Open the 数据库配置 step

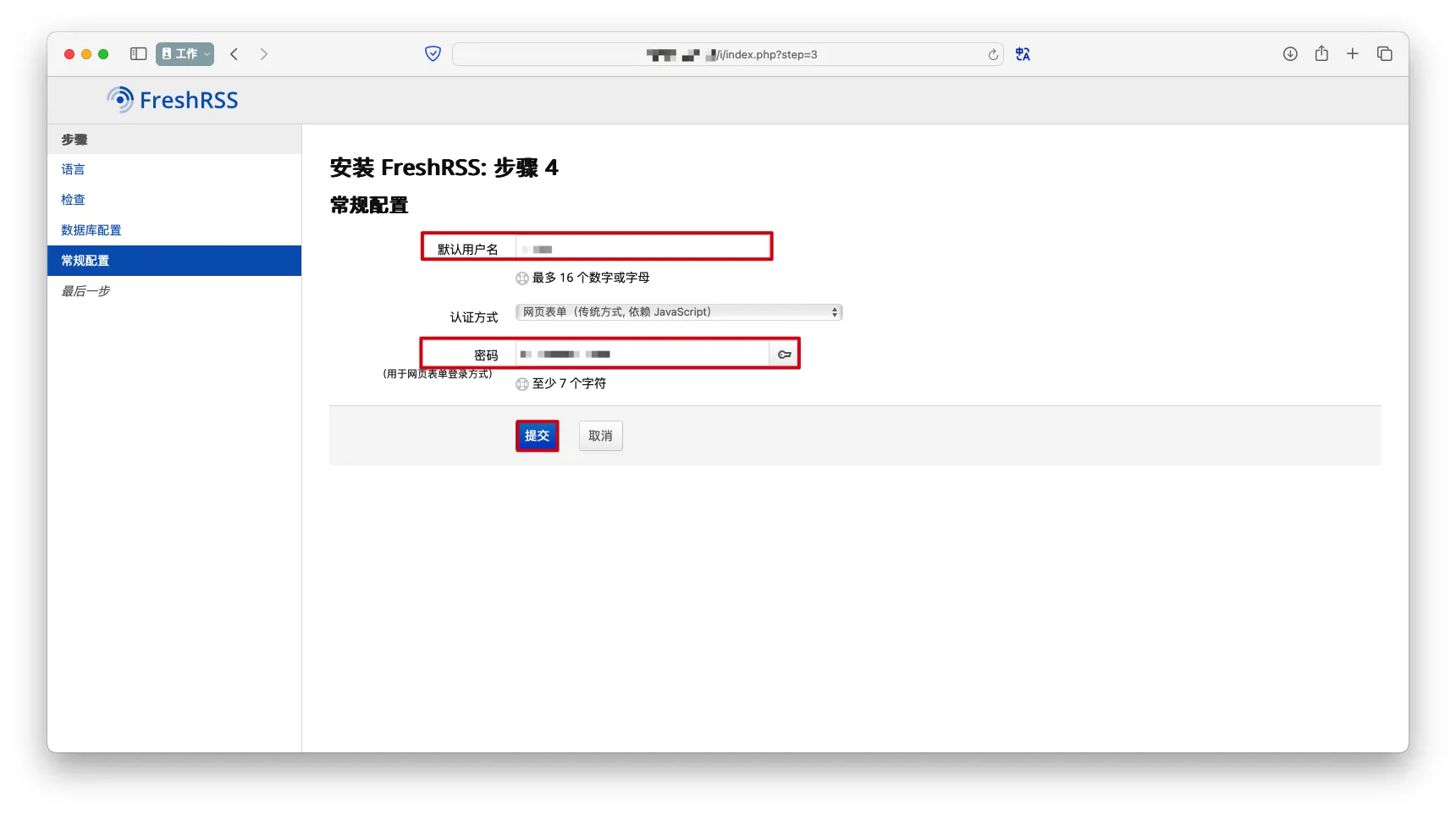91,230
